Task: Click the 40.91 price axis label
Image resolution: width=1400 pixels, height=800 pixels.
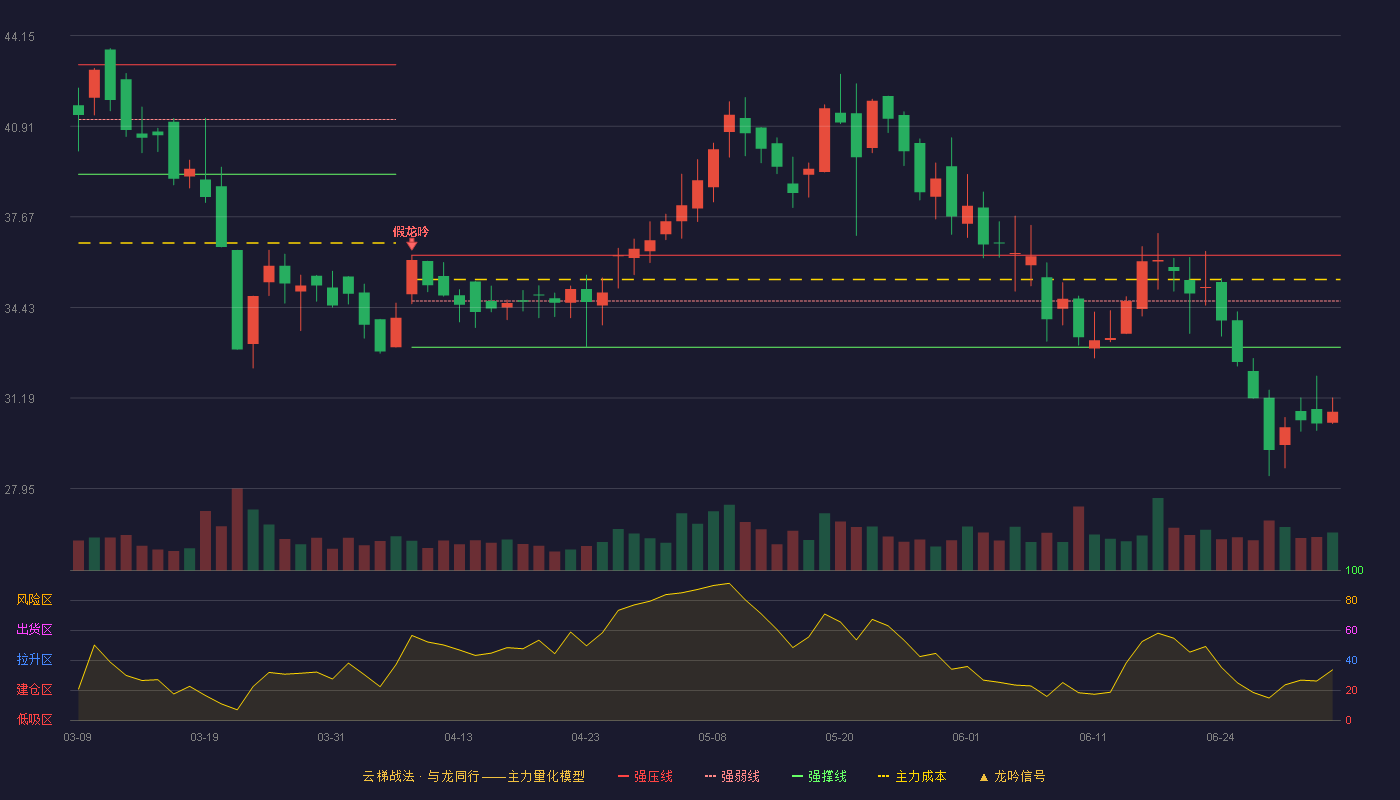Action: [x=19, y=128]
